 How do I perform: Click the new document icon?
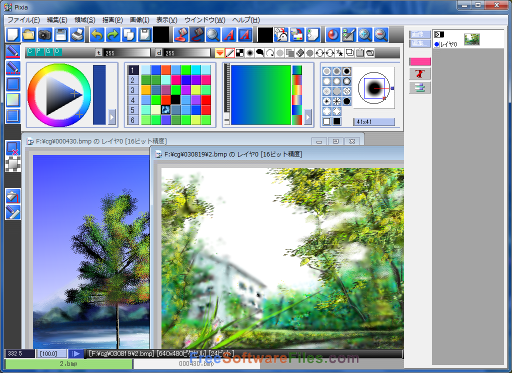13,35
